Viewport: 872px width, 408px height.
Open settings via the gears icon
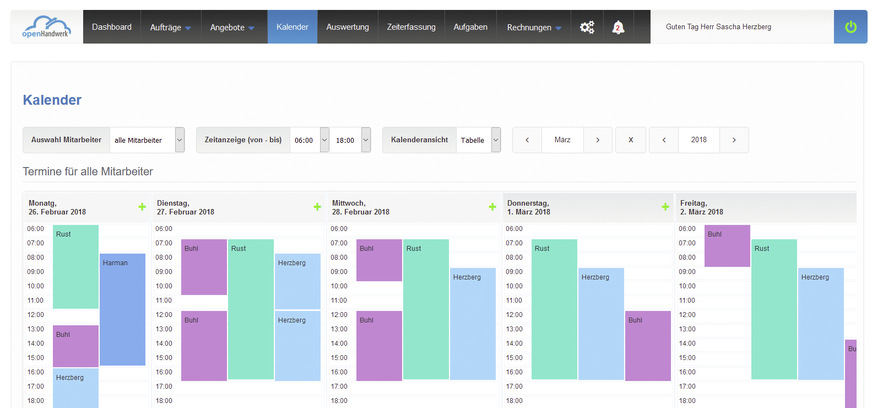click(x=587, y=27)
